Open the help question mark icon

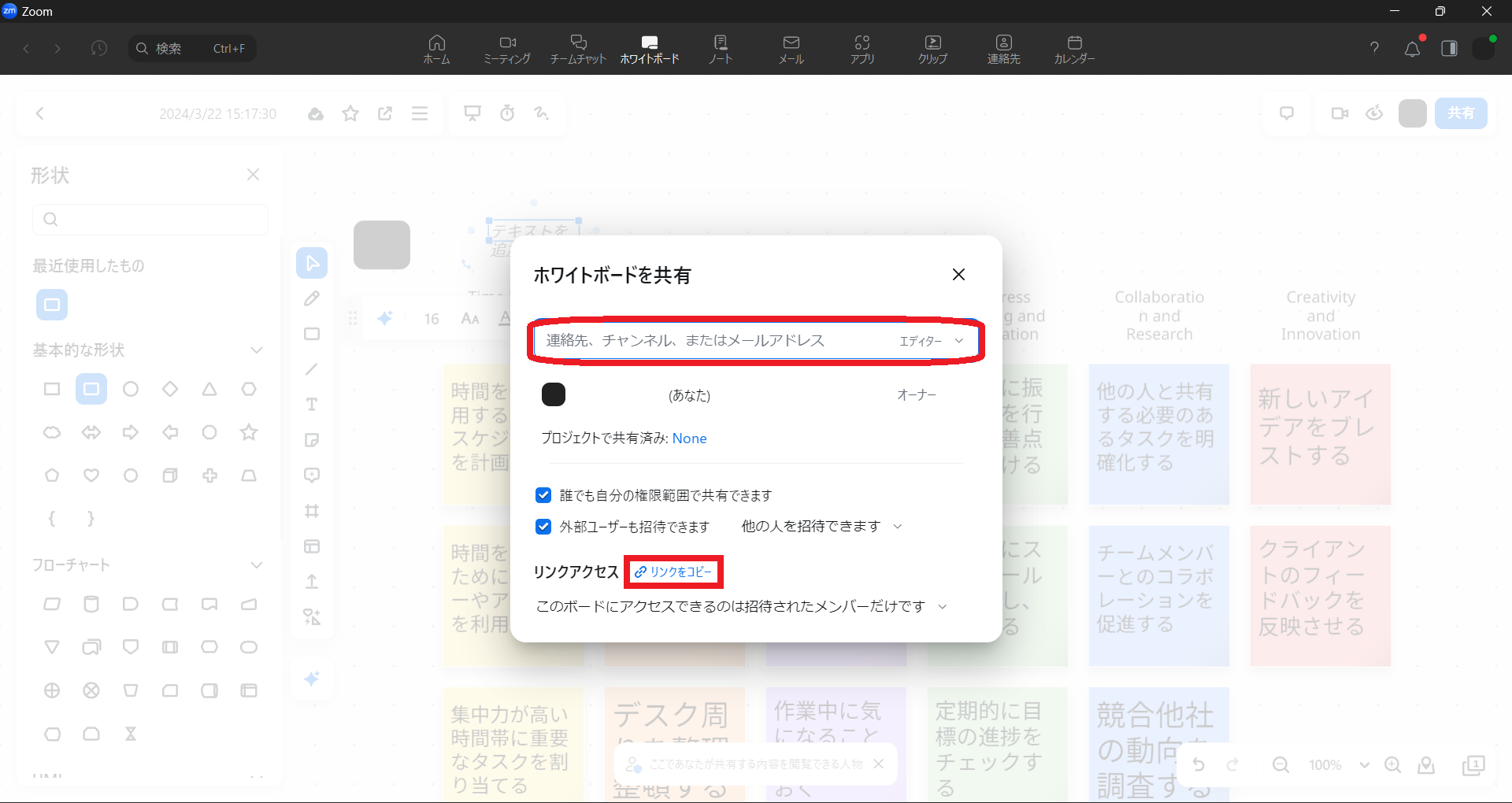coord(1374,48)
